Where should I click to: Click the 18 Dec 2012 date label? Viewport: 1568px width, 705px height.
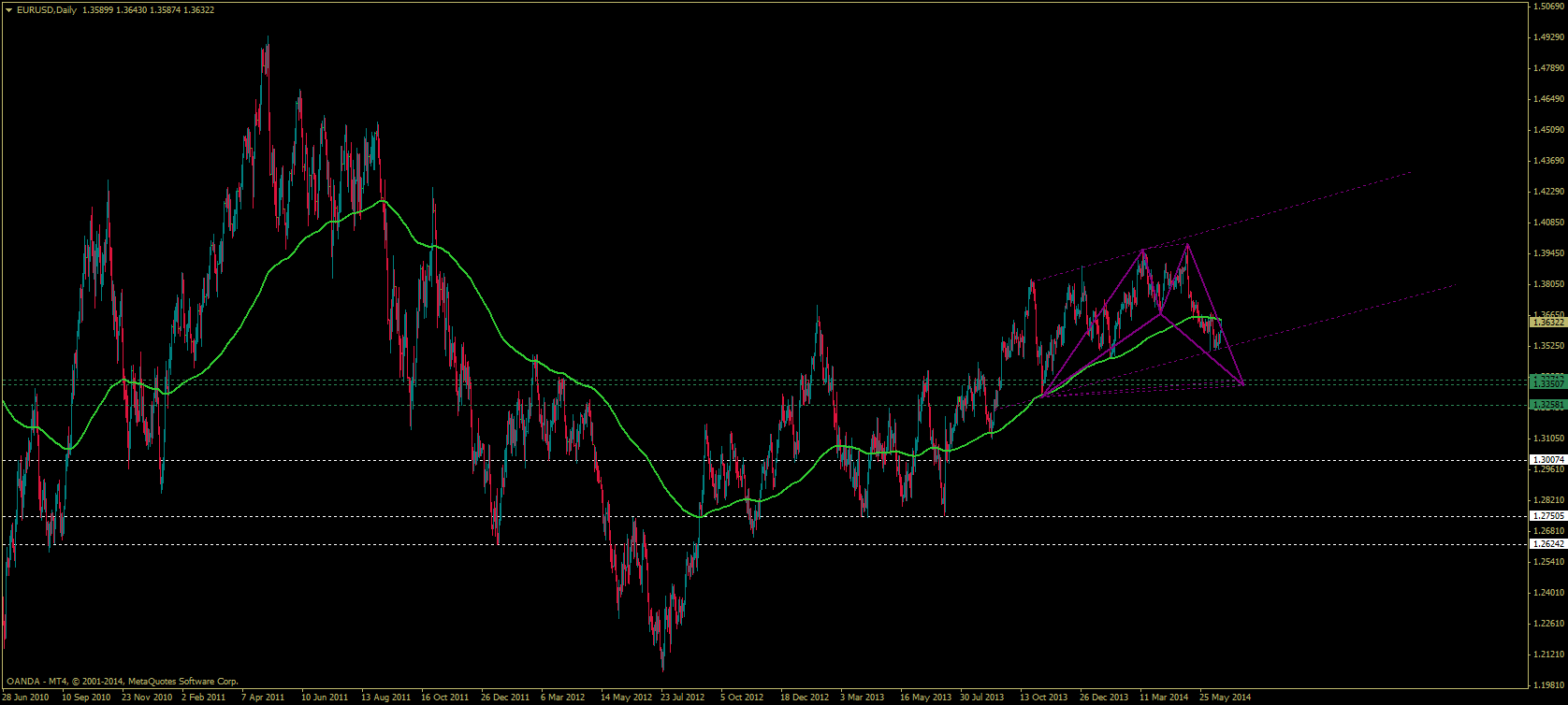coord(806,698)
